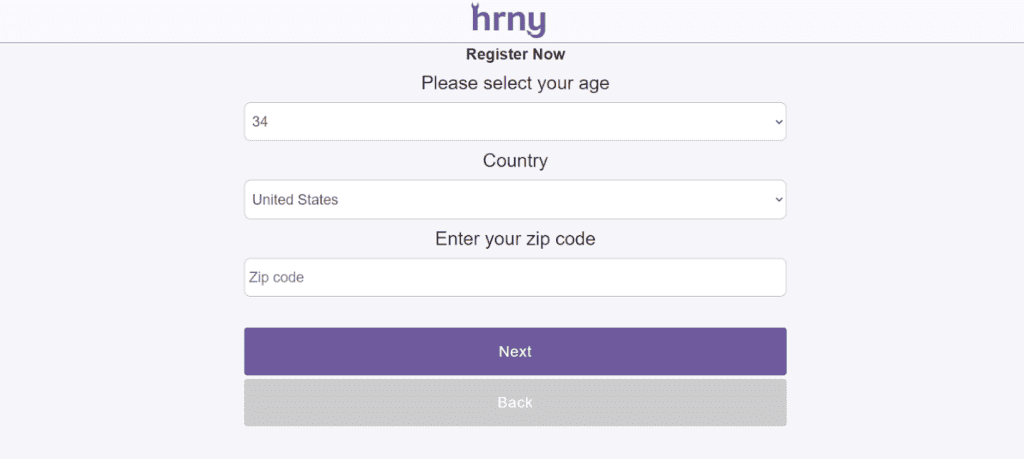Click the Zip code placeholder text
The height and width of the screenshot is (459, 1024).
(276, 277)
